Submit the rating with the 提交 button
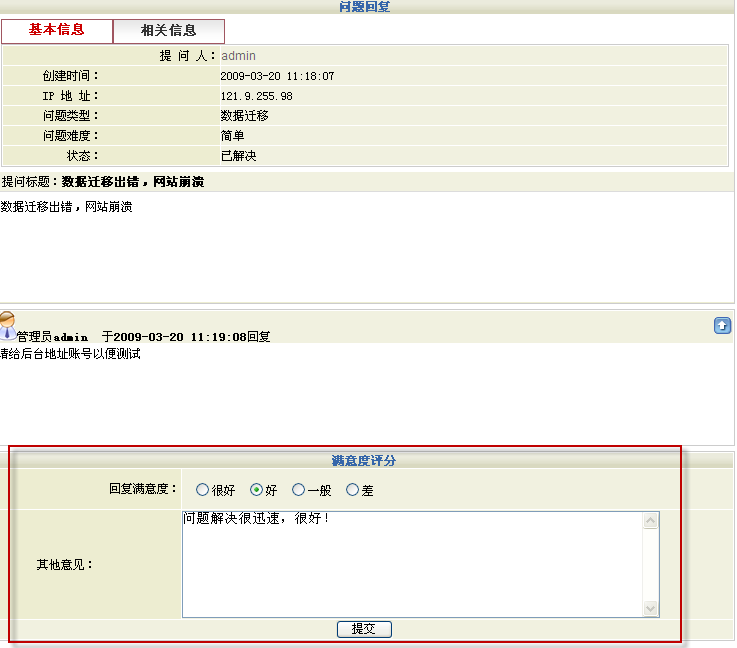 [x=364, y=629]
